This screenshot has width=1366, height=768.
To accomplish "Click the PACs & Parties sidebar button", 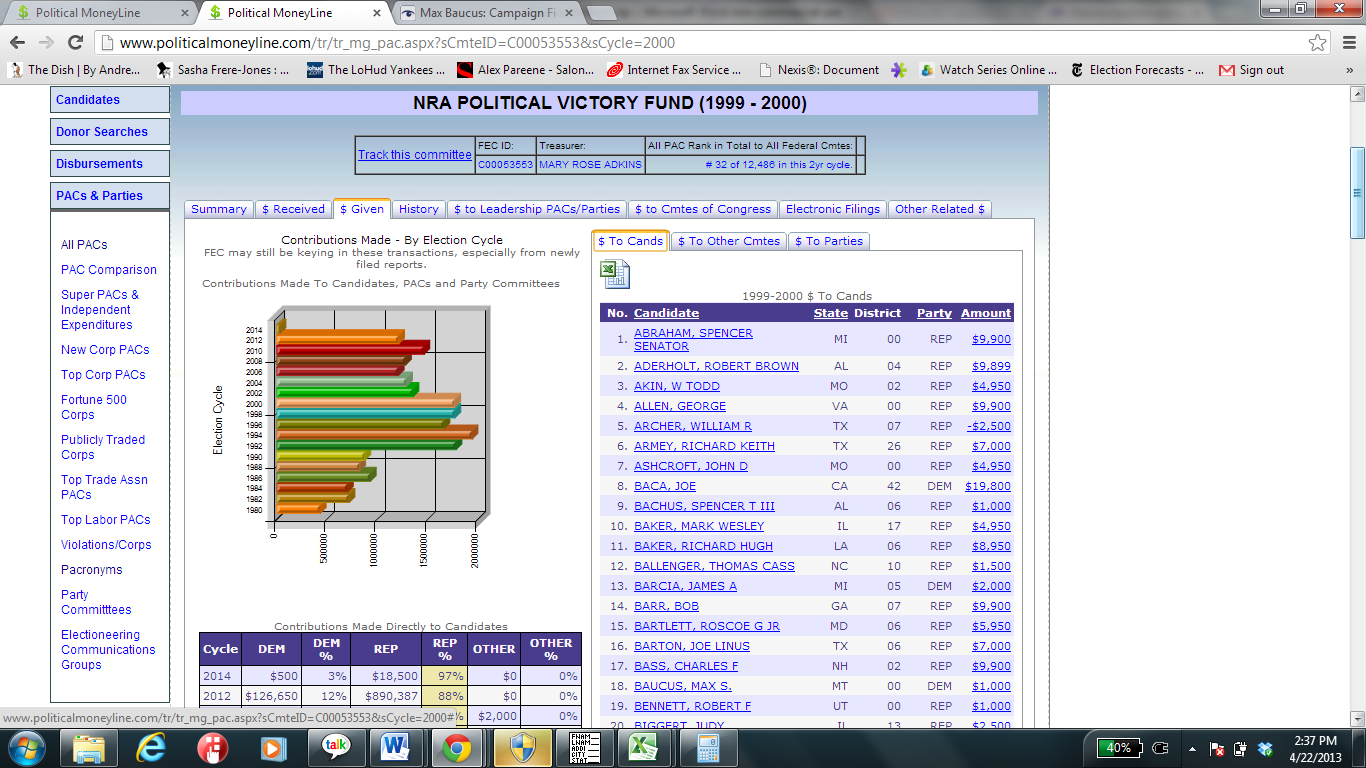I will tap(110, 196).
